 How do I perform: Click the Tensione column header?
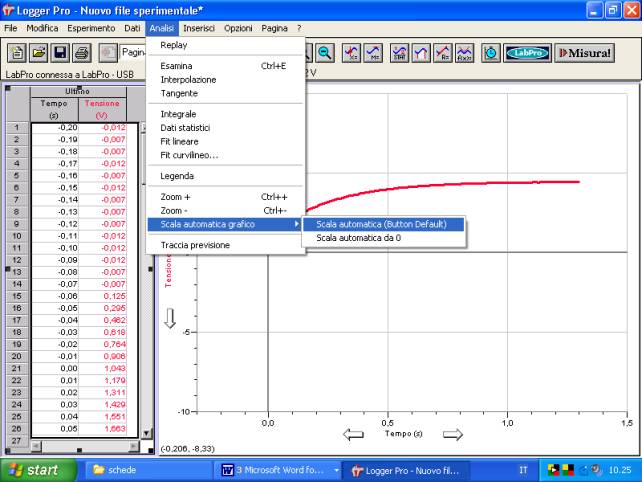coord(102,109)
